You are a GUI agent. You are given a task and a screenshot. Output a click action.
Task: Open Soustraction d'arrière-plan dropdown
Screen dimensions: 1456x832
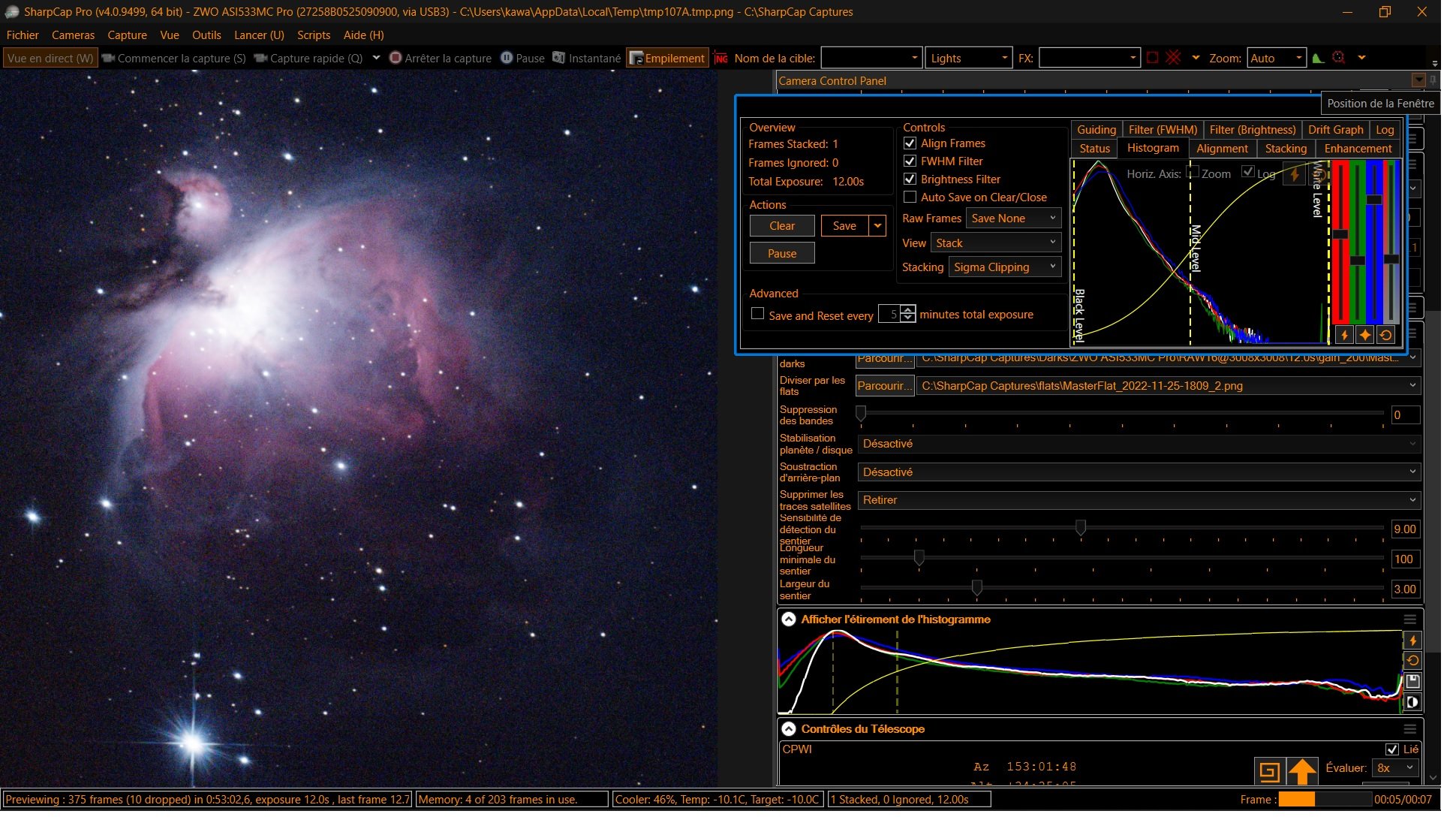[1138, 472]
